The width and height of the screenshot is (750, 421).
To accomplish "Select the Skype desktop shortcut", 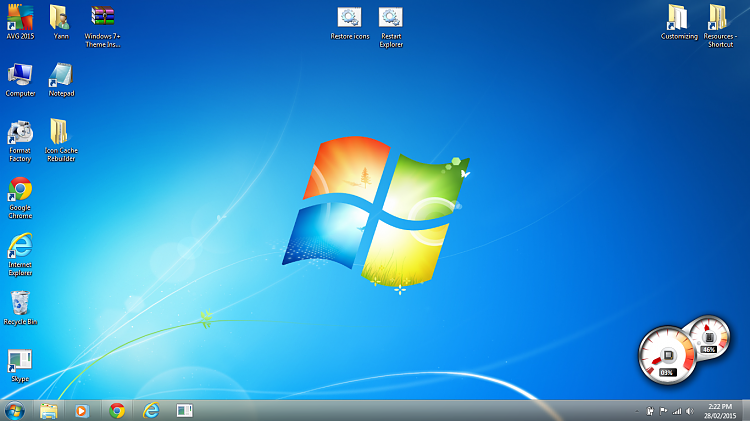I will coord(20,366).
